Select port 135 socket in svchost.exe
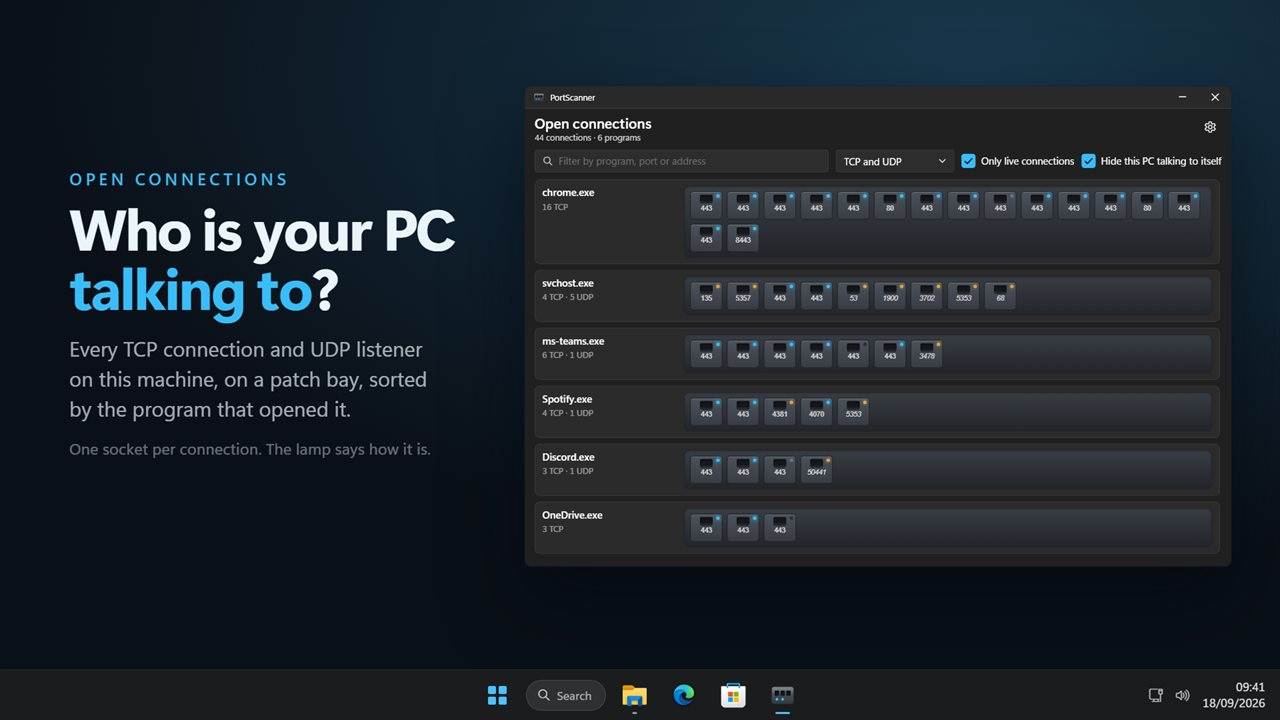Image resolution: width=1280 pixels, height=720 pixels. 706,295
